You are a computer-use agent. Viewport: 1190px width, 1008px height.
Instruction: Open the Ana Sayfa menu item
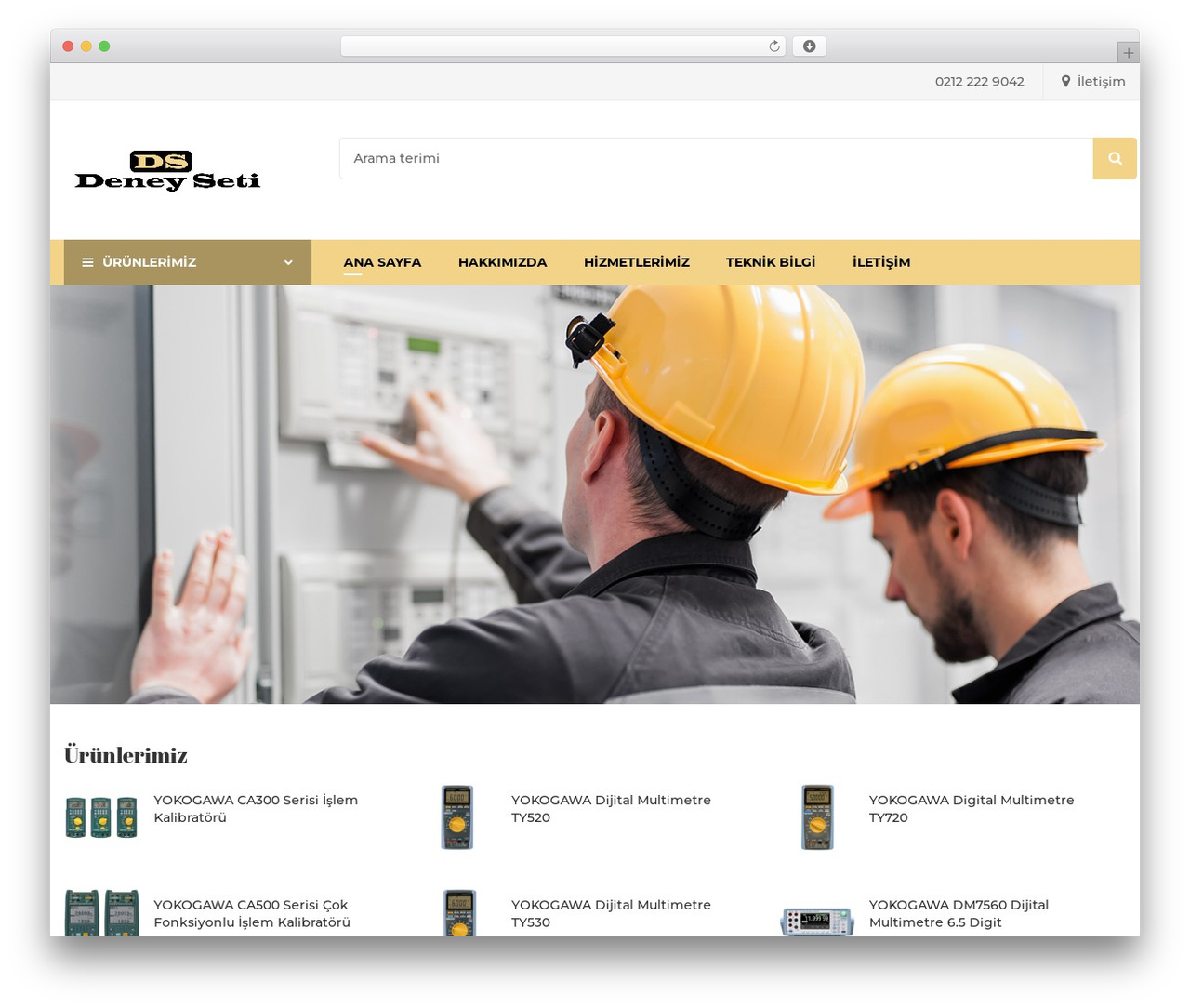(x=382, y=262)
